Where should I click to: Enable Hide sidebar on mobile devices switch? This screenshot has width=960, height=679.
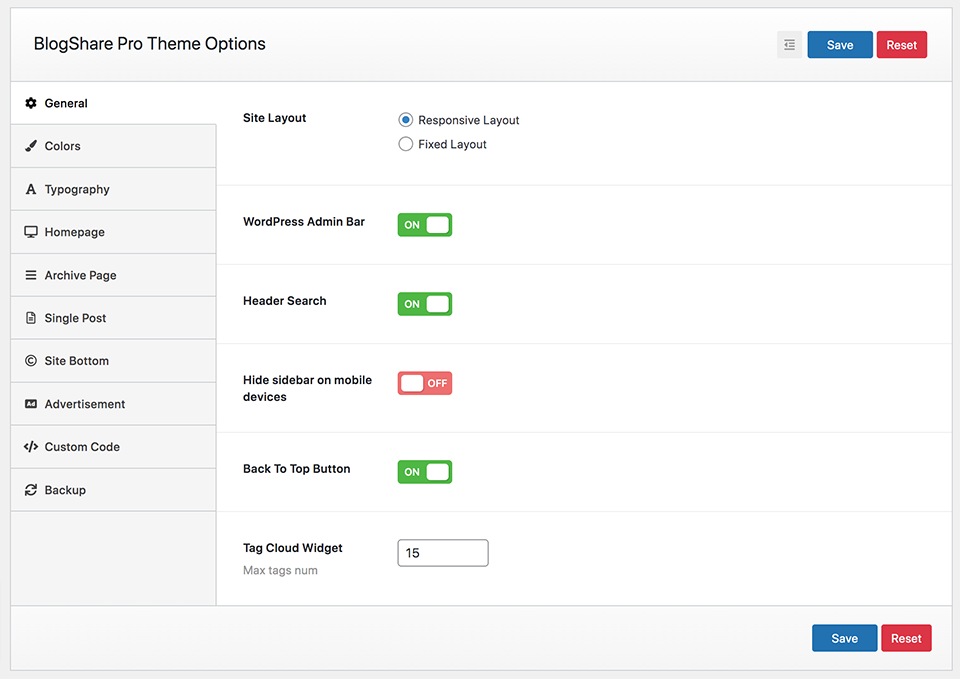coord(424,383)
